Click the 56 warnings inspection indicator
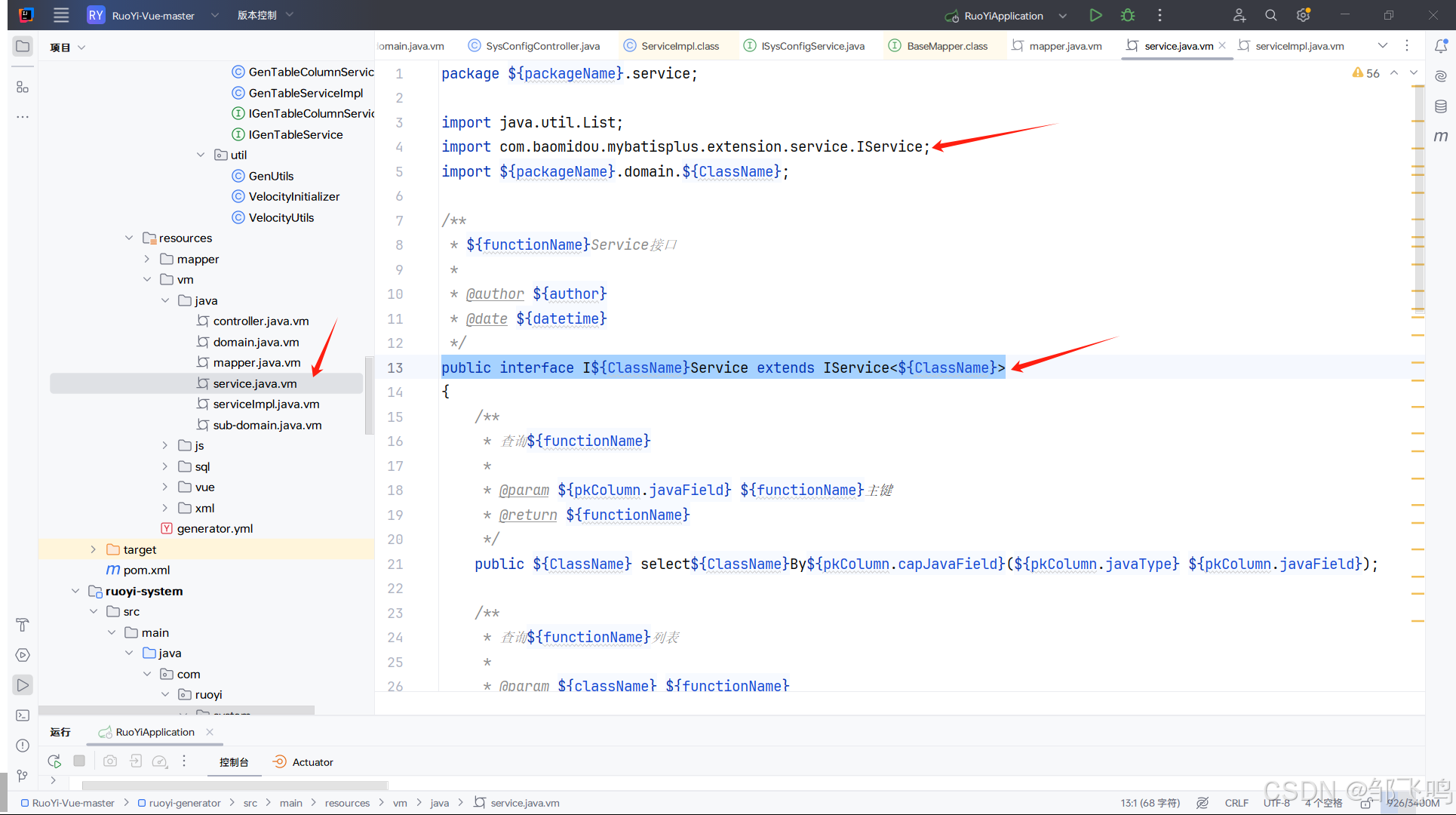 tap(1366, 73)
